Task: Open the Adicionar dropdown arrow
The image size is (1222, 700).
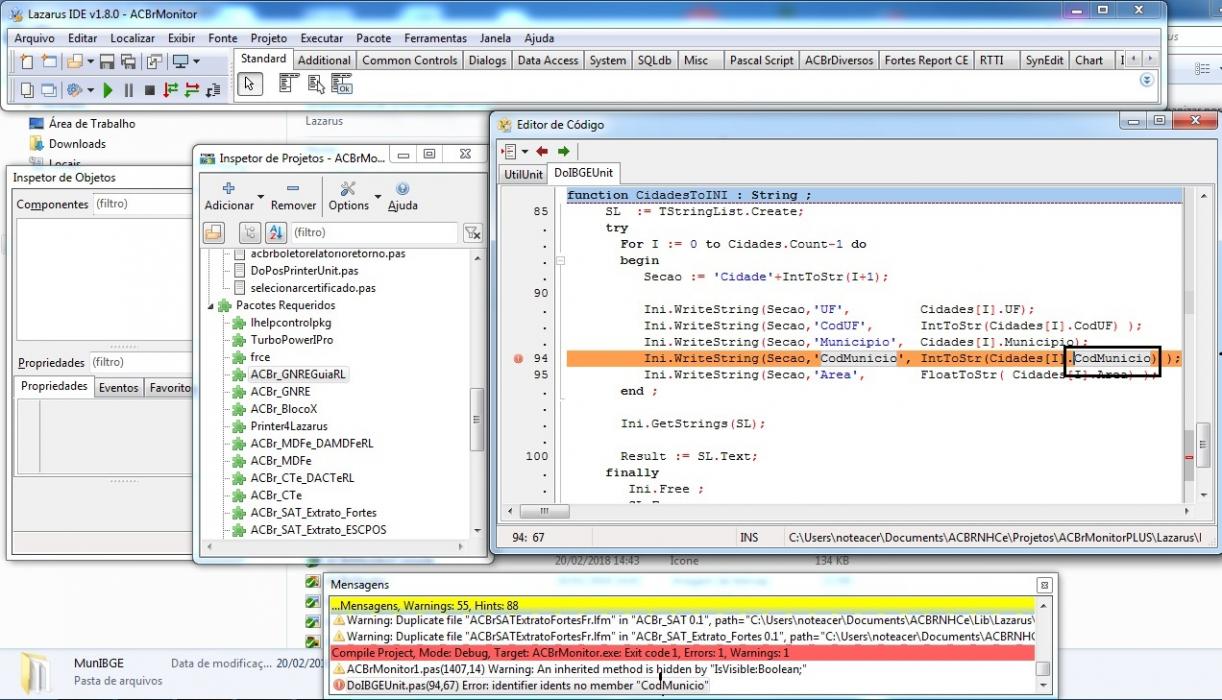Action: pos(261,196)
